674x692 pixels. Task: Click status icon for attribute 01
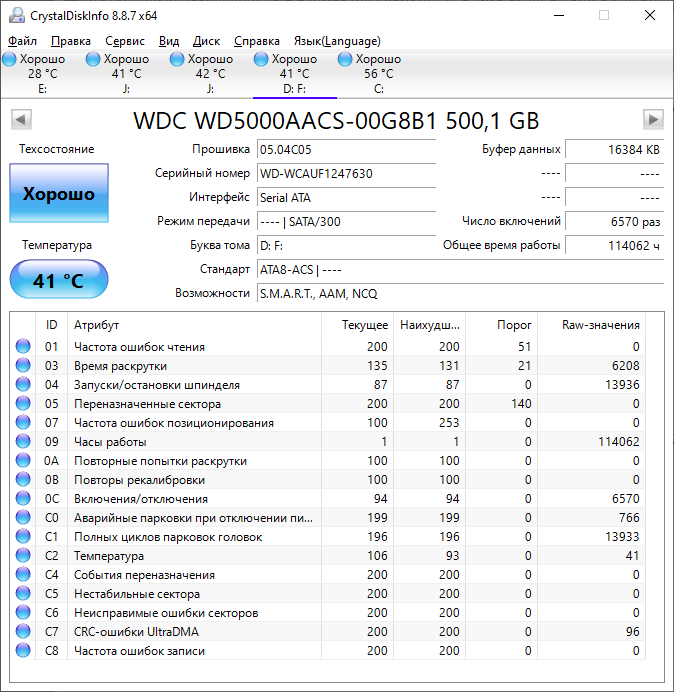pyautogui.click(x=23, y=346)
